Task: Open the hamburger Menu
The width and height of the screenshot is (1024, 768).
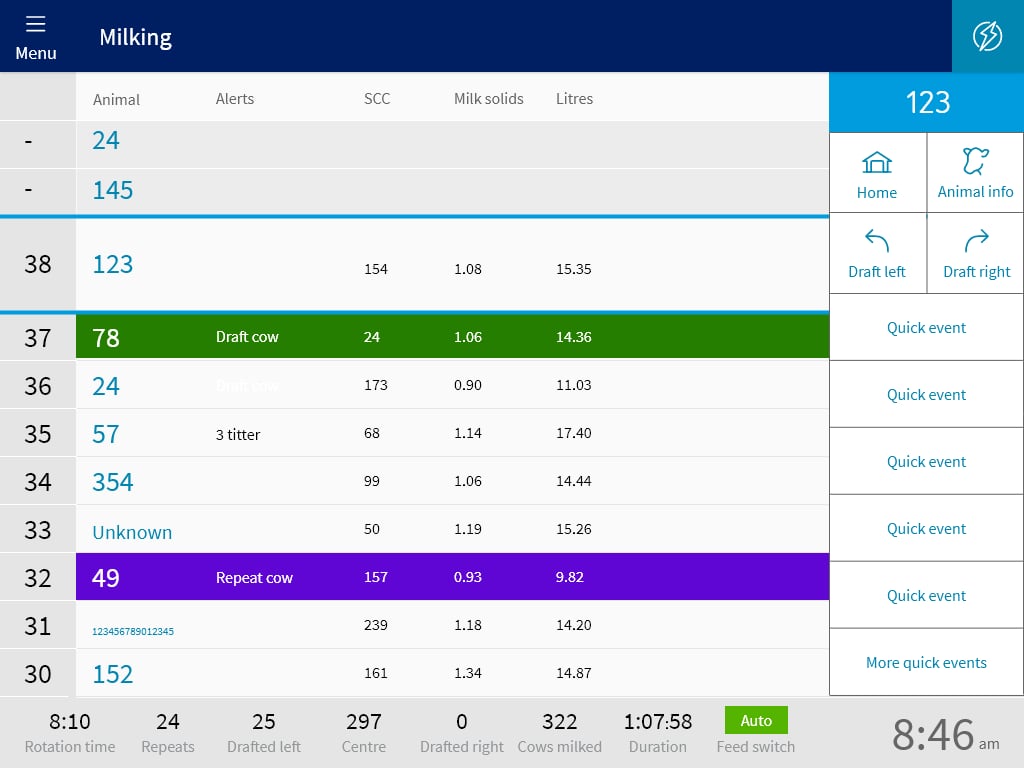Action: coord(36,36)
